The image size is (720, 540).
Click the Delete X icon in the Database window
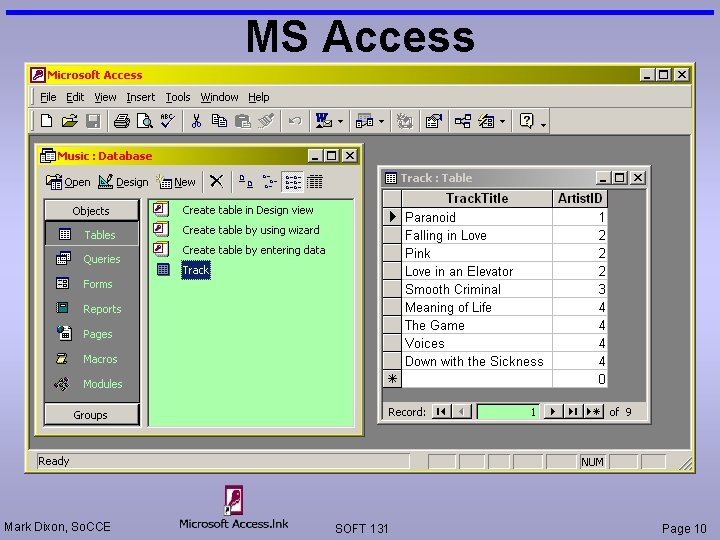coord(216,181)
